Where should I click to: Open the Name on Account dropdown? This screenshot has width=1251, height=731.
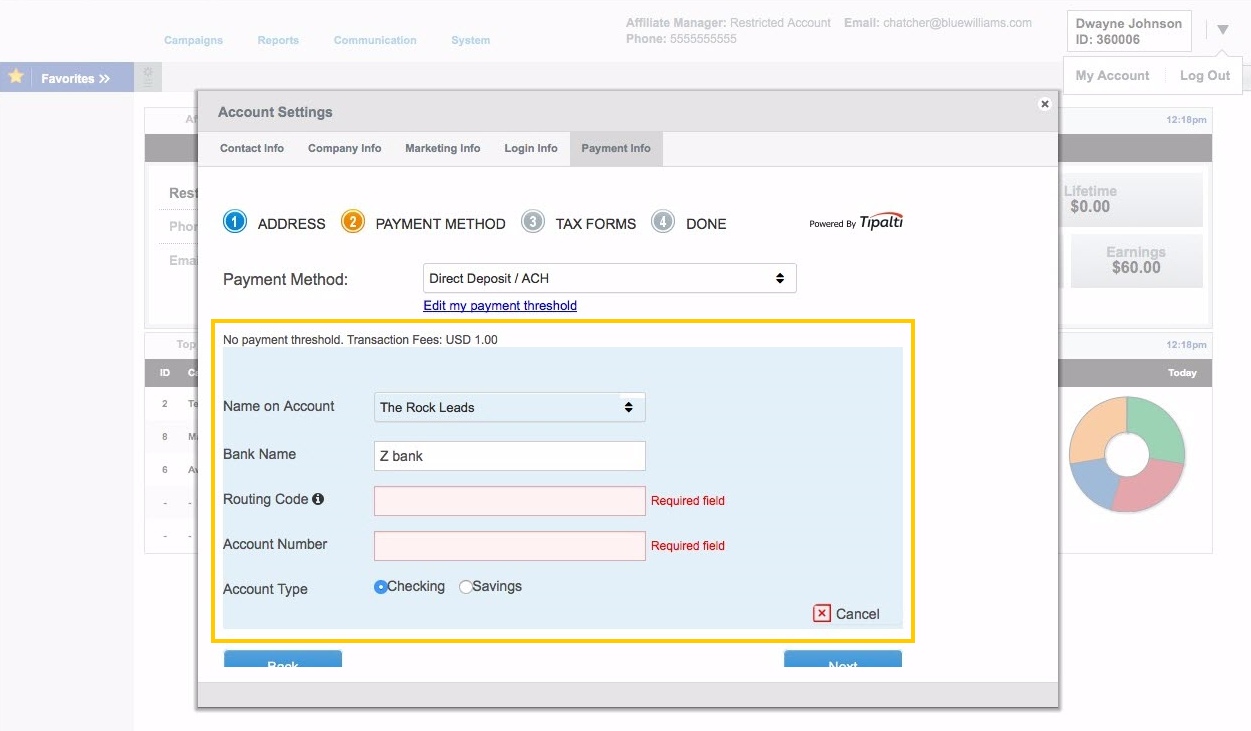click(x=509, y=407)
